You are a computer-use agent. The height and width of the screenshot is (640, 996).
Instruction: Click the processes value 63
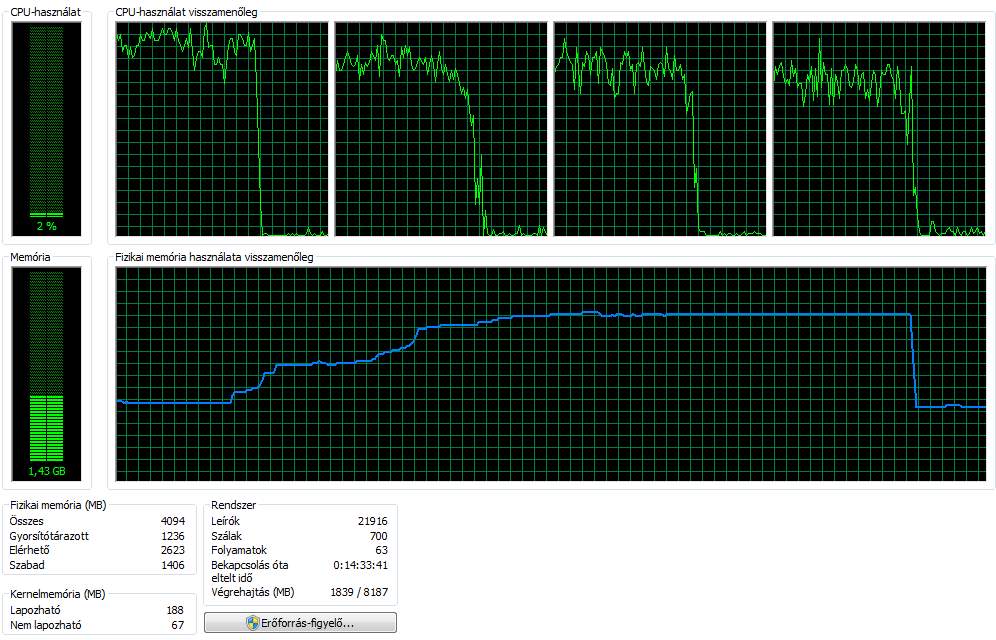pos(382,550)
